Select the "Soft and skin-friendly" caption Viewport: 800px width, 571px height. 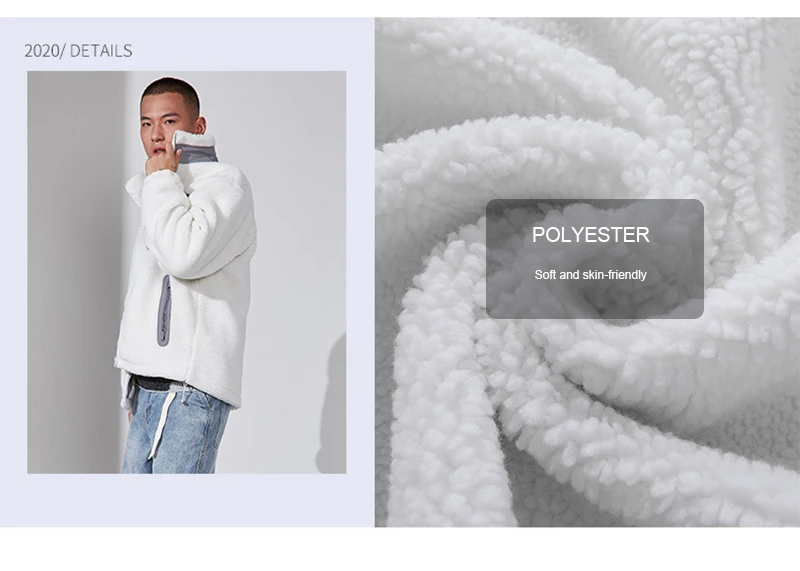click(x=590, y=275)
